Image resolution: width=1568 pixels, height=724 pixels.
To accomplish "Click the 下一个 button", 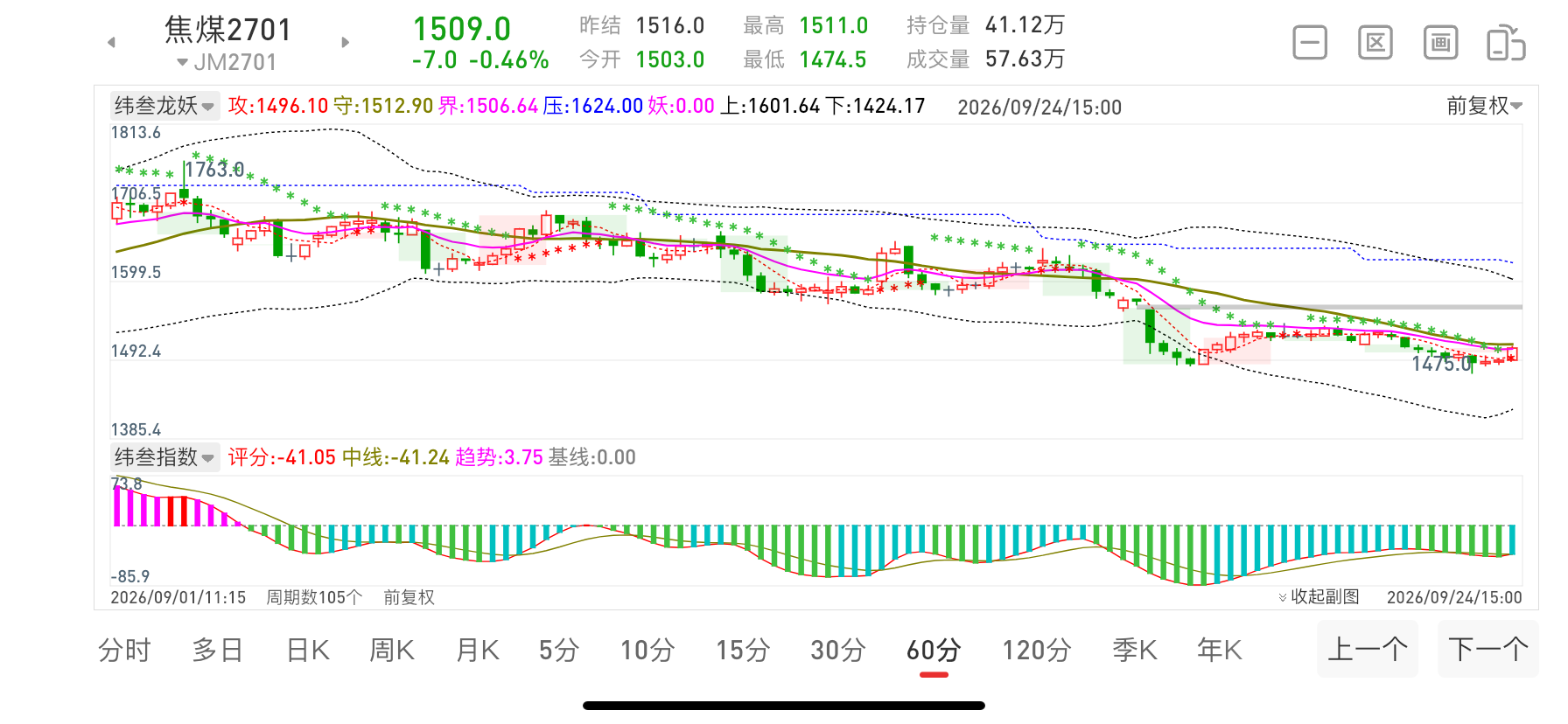I will click(1488, 649).
